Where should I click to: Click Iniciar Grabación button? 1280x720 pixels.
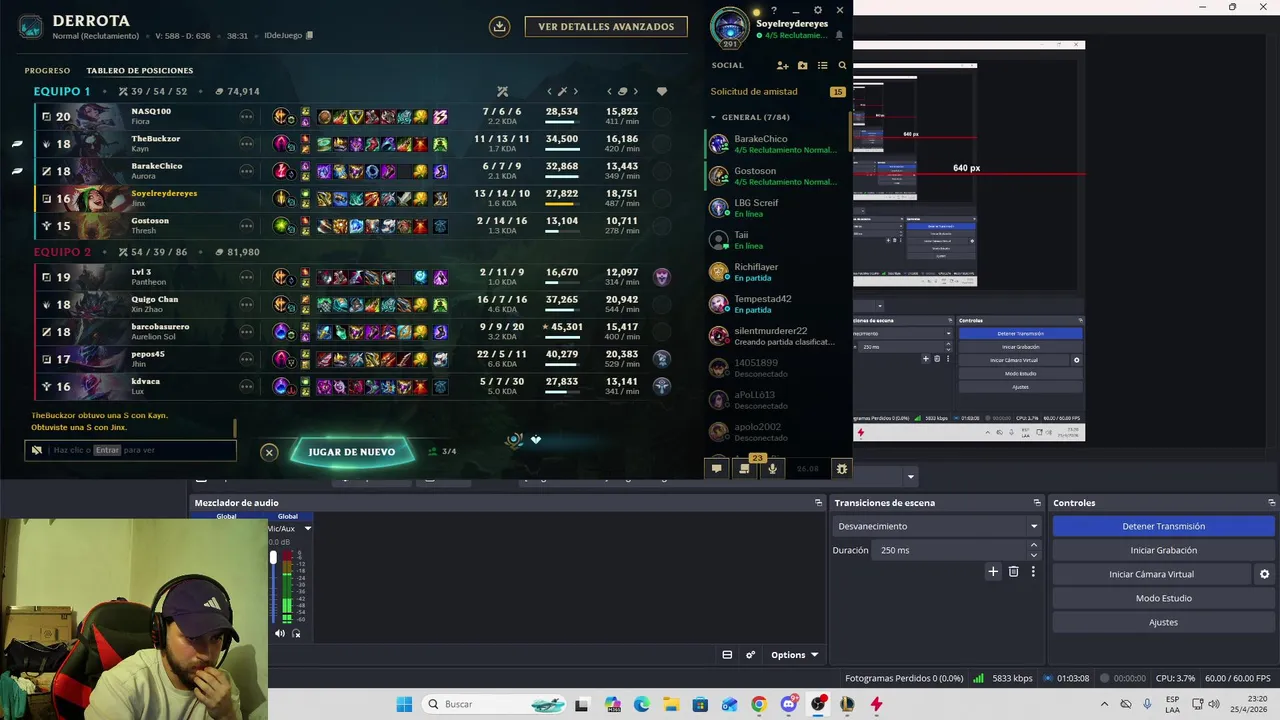[x=1163, y=550]
